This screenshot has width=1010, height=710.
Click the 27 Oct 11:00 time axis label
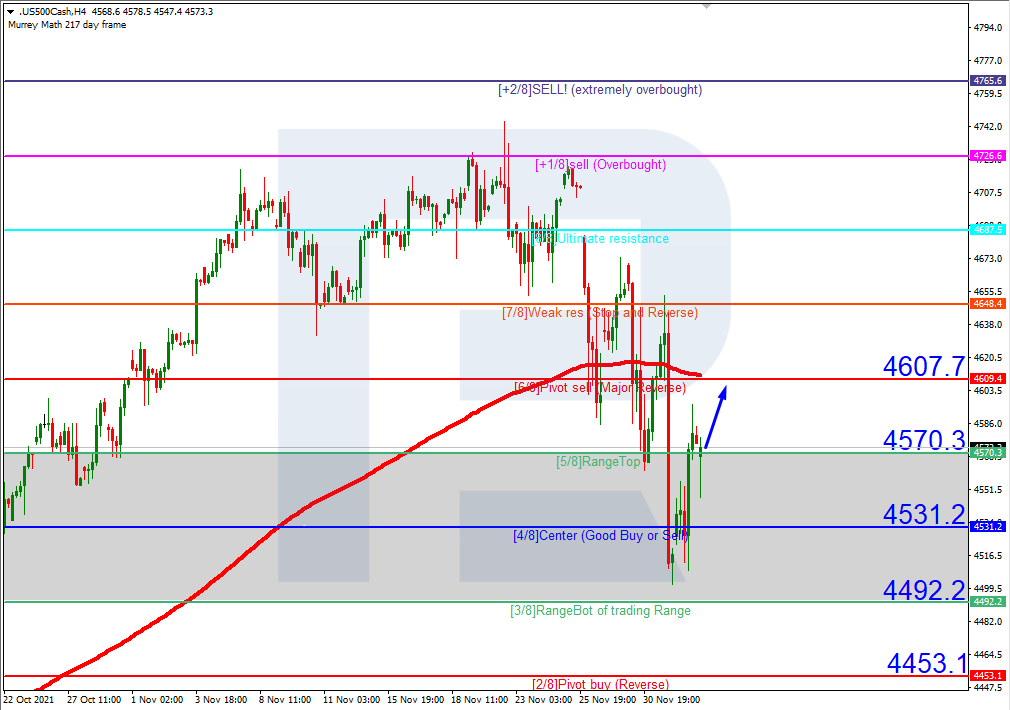pyautogui.click(x=94, y=700)
